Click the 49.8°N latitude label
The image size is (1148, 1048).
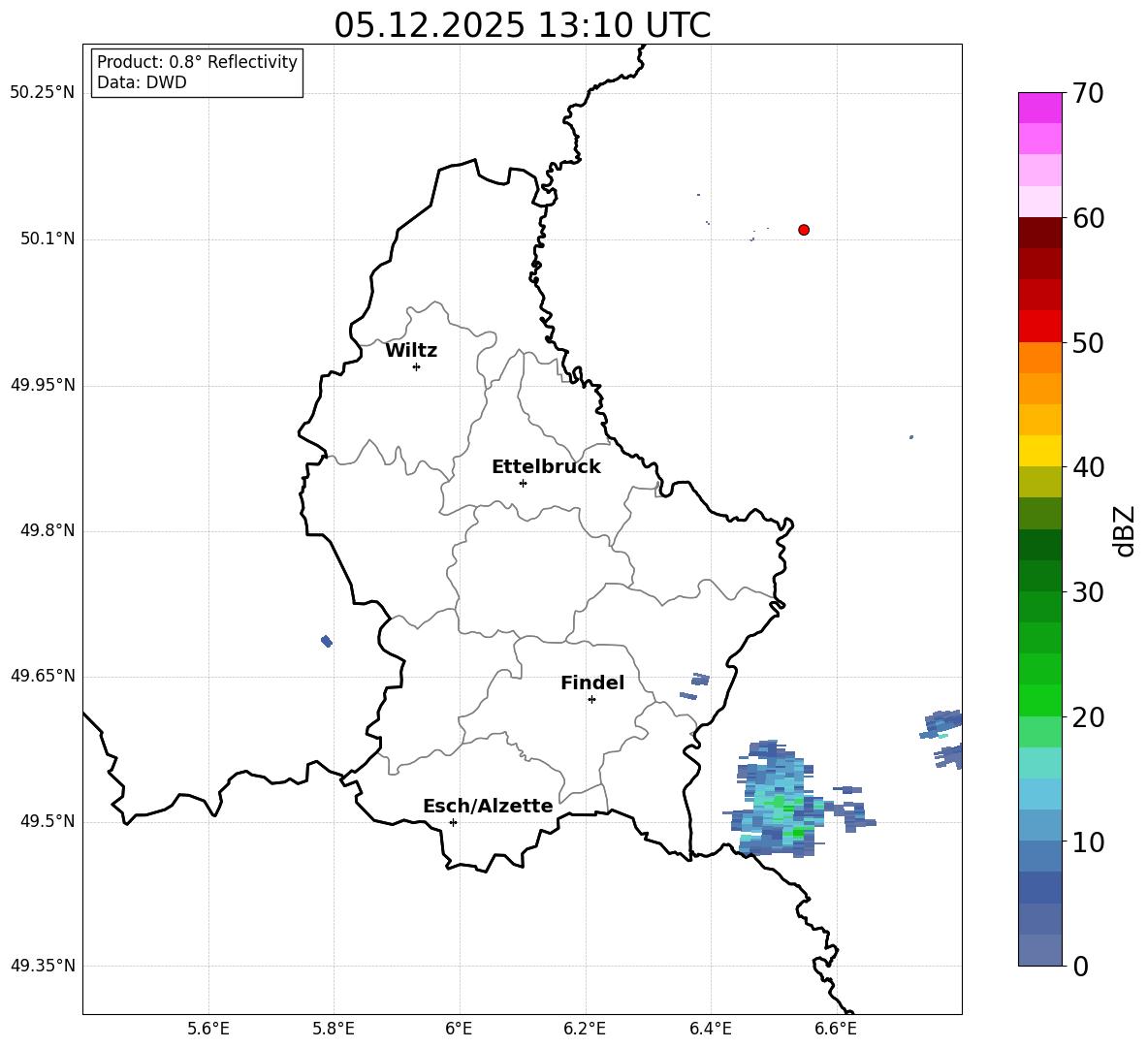(48, 530)
